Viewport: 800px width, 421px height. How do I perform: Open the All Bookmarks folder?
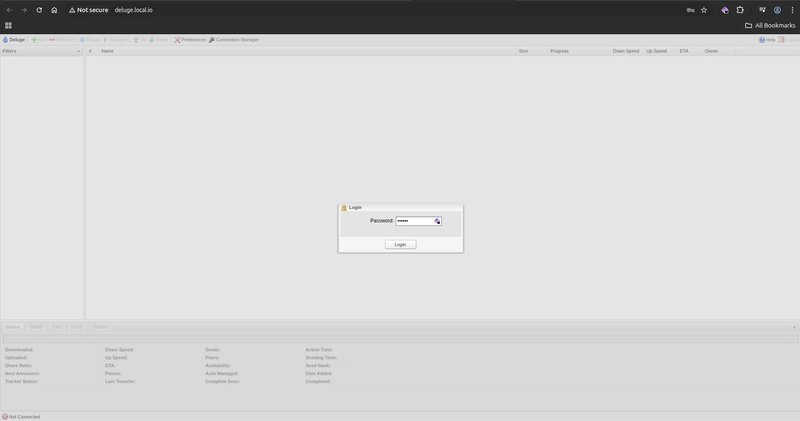pos(770,25)
